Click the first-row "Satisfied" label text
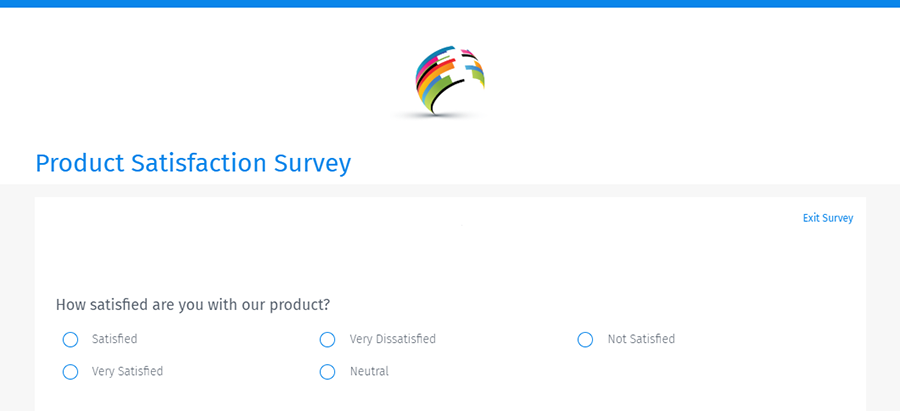The image size is (900, 411). coord(114,340)
